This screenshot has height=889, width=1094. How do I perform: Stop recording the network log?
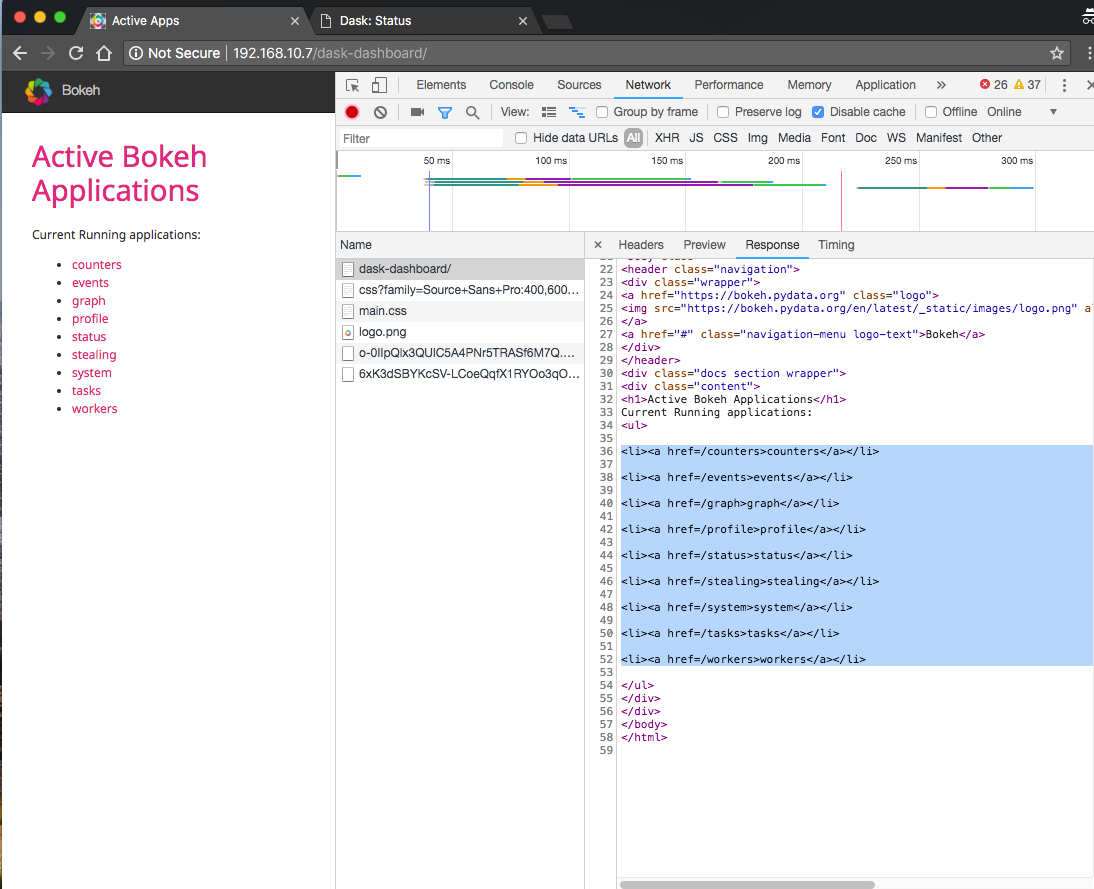(x=352, y=112)
